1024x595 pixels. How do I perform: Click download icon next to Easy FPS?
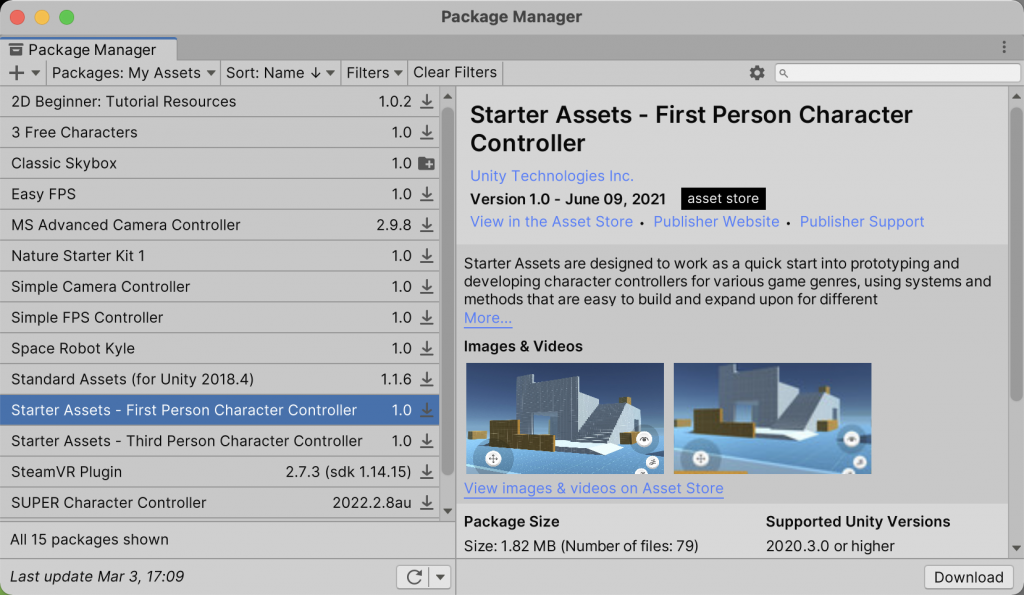pyautogui.click(x=427, y=194)
